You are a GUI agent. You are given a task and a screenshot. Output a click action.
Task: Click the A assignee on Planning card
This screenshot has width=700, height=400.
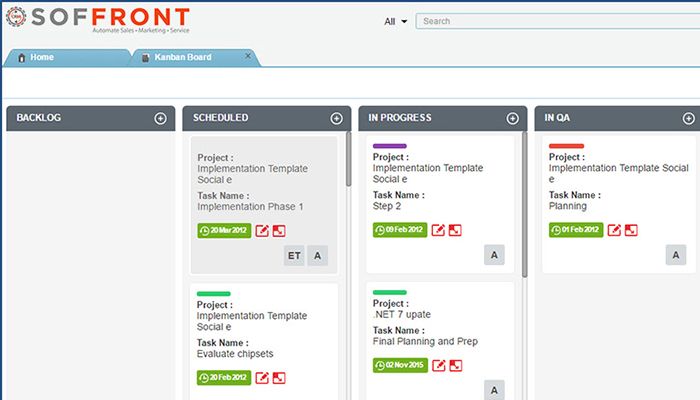(676, 255)
